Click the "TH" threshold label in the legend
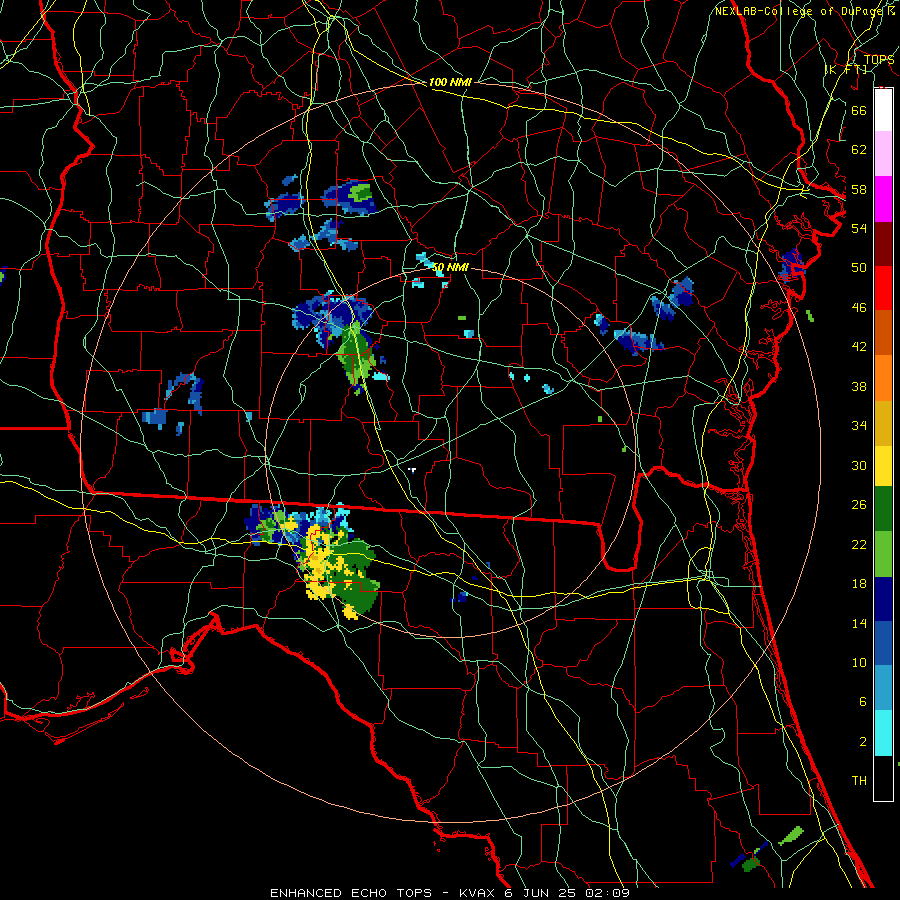This screenshot has width=900, height=900. [859, 781]
